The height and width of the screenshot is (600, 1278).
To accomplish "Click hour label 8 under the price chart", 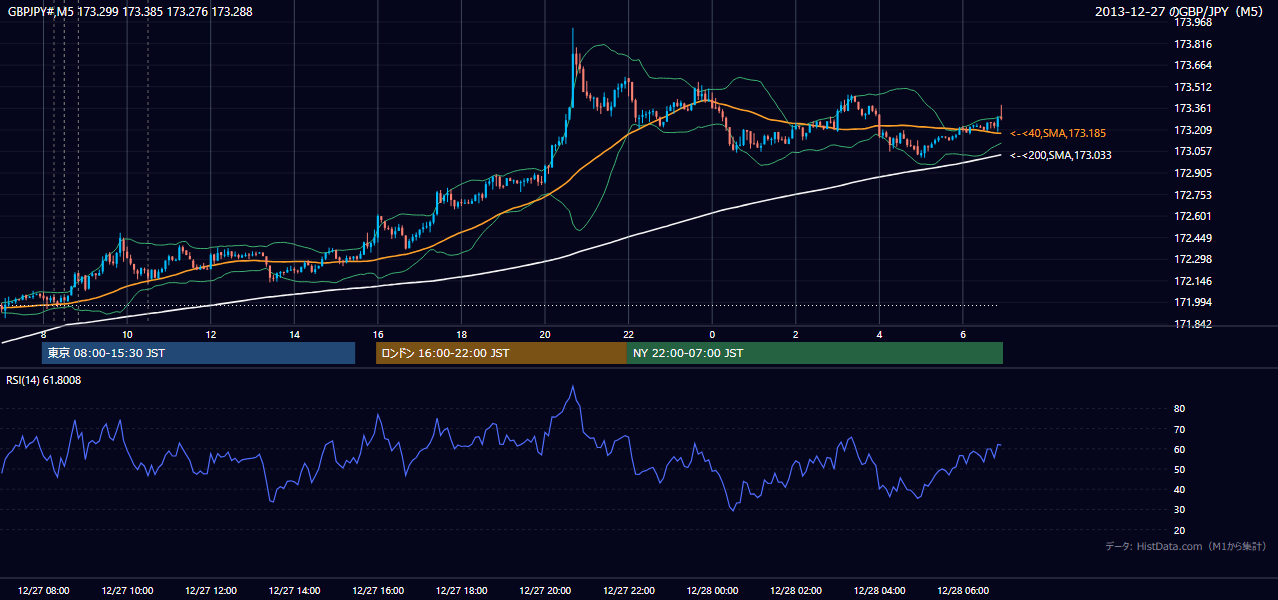I will click(x=44, y=334).
